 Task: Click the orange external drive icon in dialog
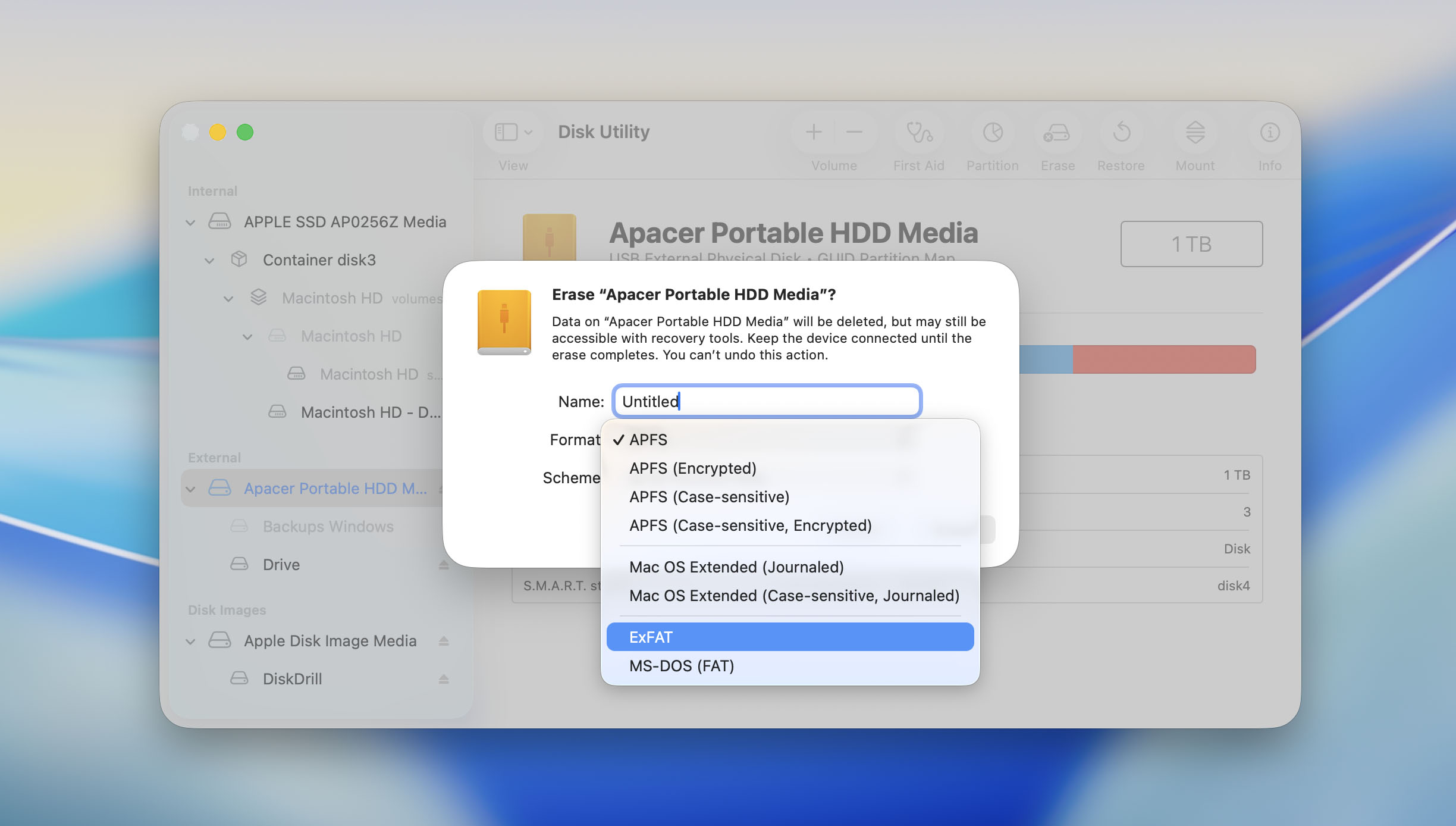(x=504, y=322)
